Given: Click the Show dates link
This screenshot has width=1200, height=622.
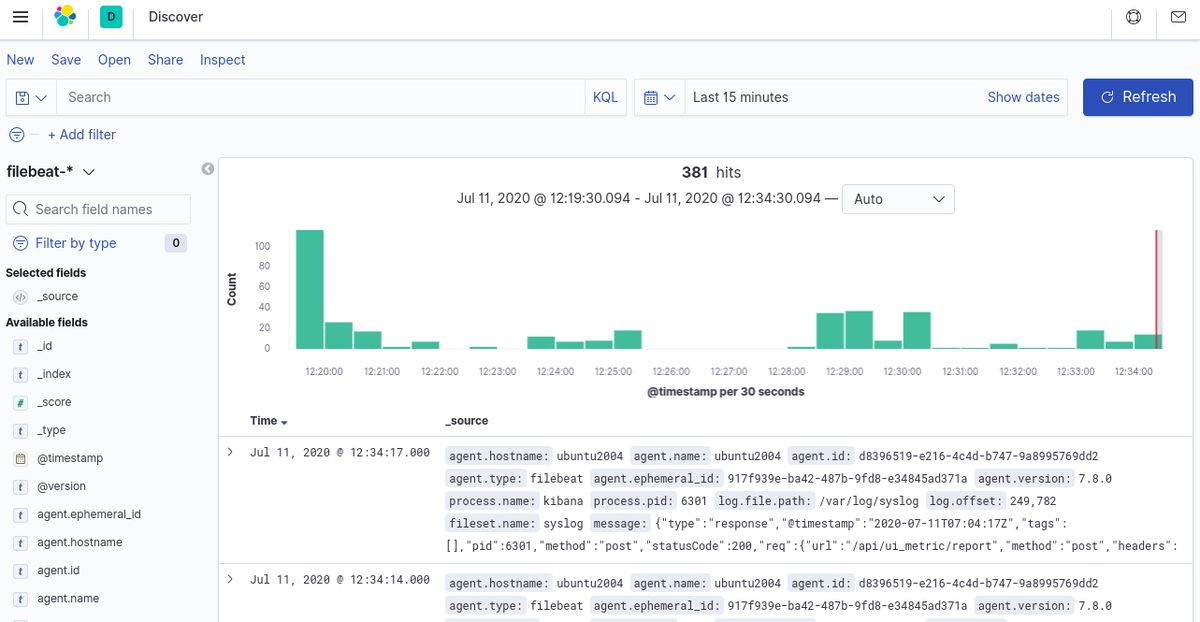Looking at the screenshot, I should coord(1023,97).
